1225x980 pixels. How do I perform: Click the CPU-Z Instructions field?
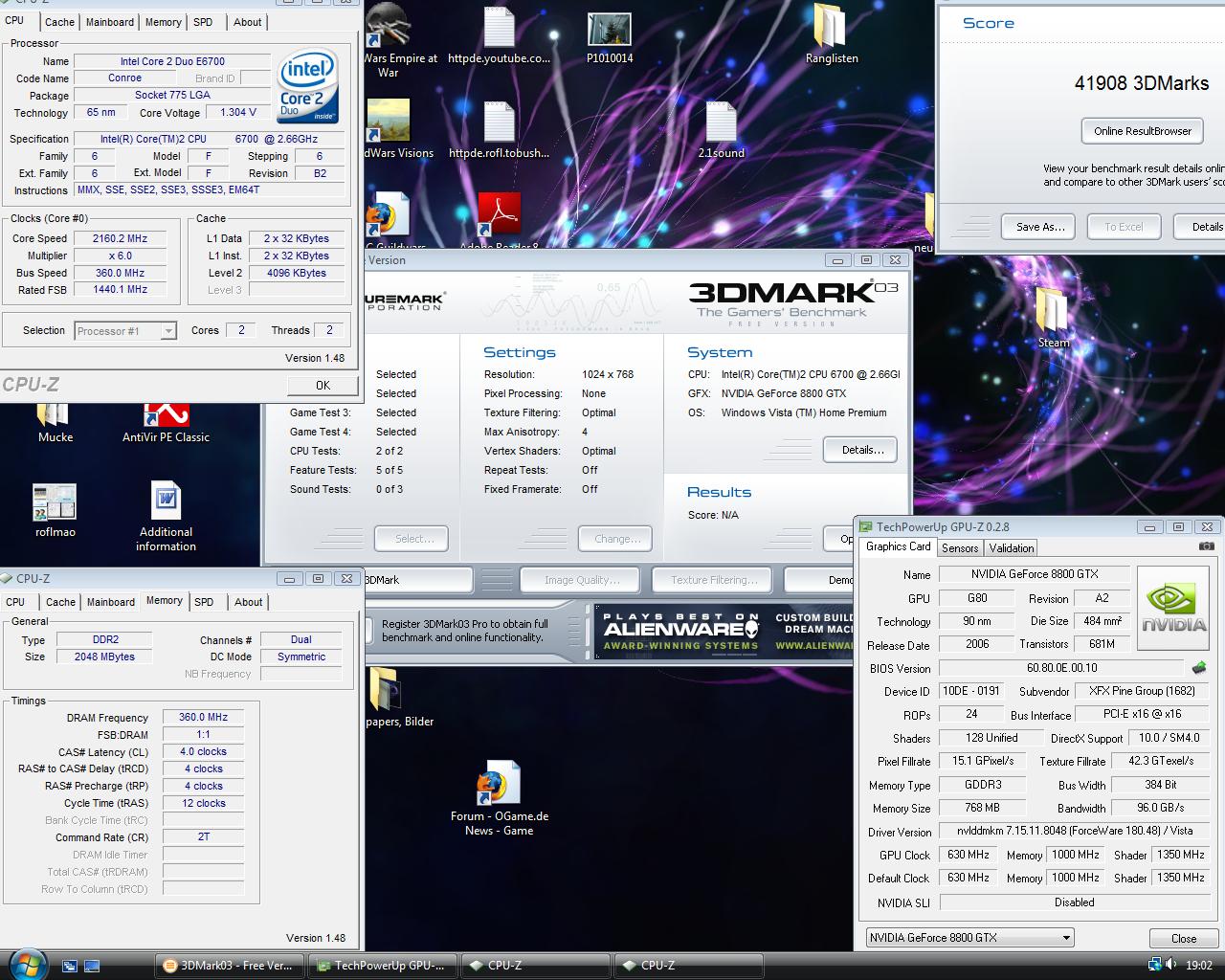(210, 189)
